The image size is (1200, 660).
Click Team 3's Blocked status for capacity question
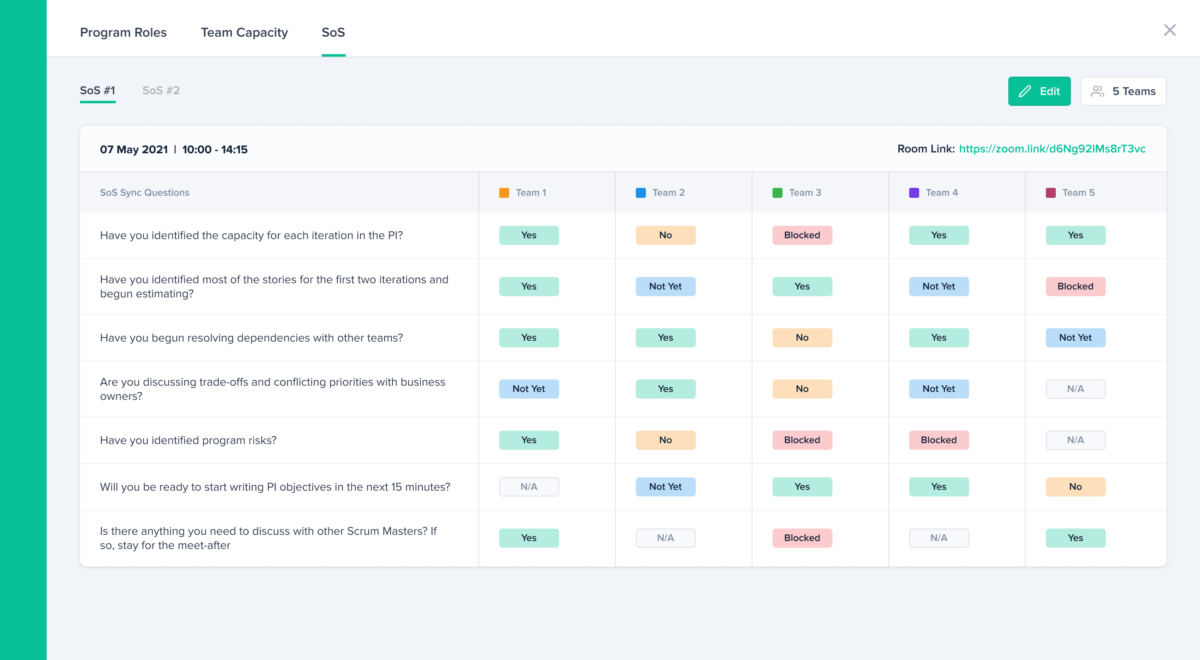pyautogui.click(x=802, y=235)
